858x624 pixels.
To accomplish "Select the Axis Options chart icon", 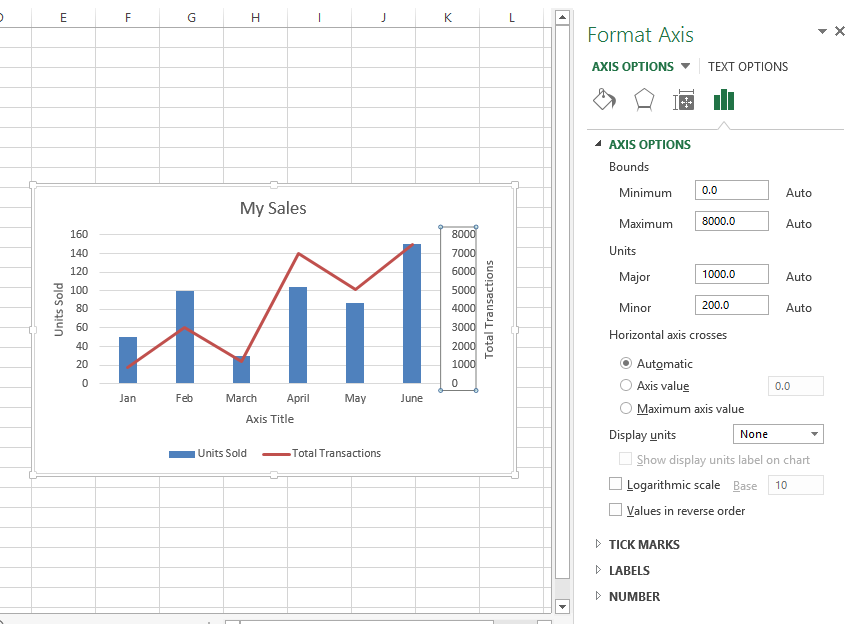I will 723,99.
